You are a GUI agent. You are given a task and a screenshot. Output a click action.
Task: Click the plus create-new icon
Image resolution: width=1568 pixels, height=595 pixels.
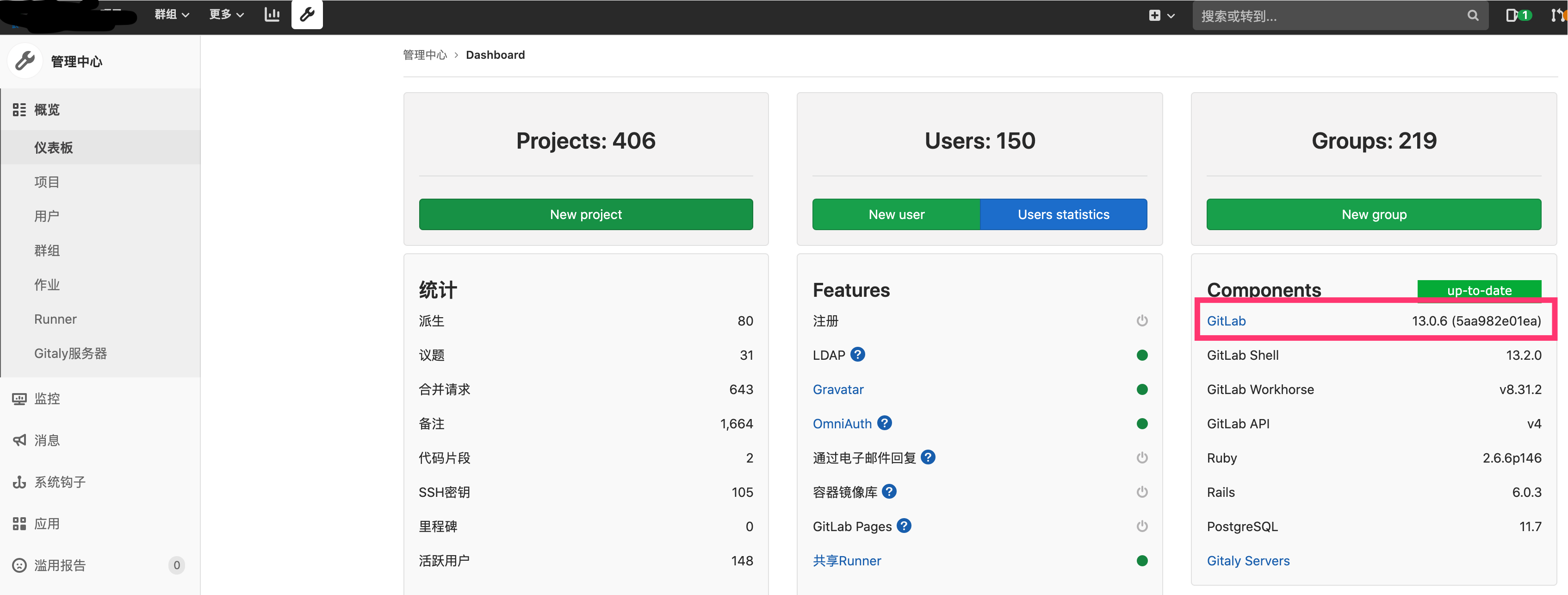(1154, 16)
